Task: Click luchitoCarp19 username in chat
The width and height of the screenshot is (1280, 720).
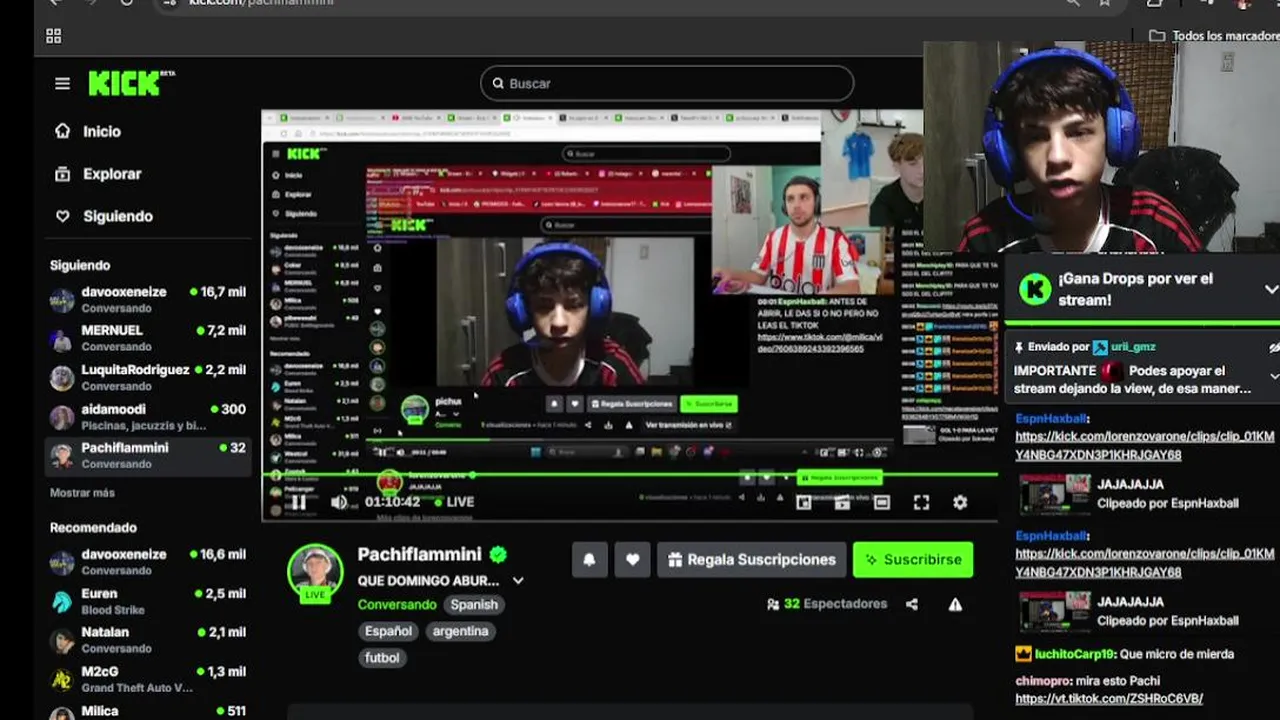Action: 1074,654
